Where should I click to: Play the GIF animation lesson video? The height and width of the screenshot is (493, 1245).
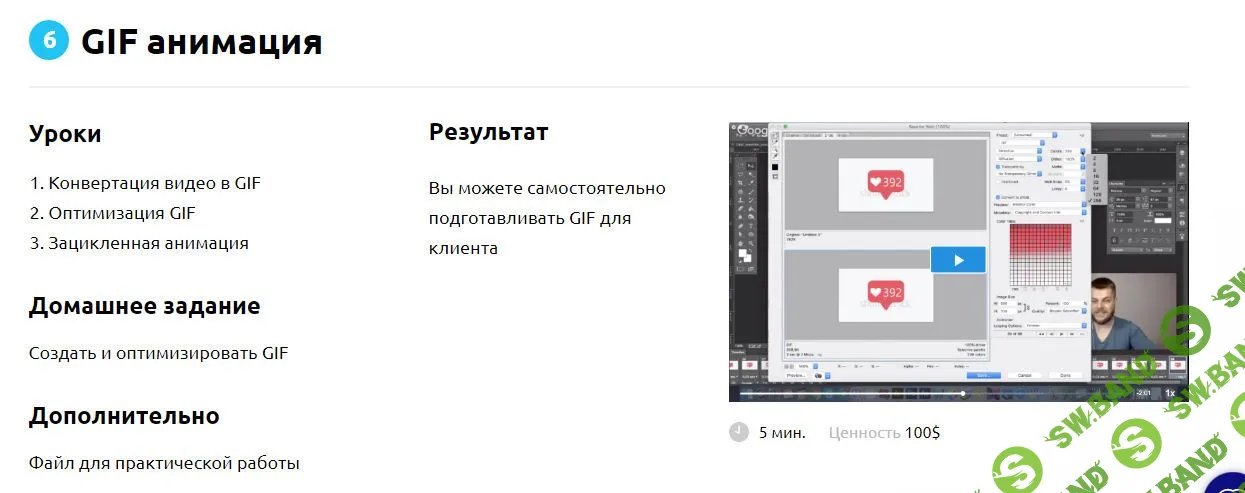click(957, 260)
